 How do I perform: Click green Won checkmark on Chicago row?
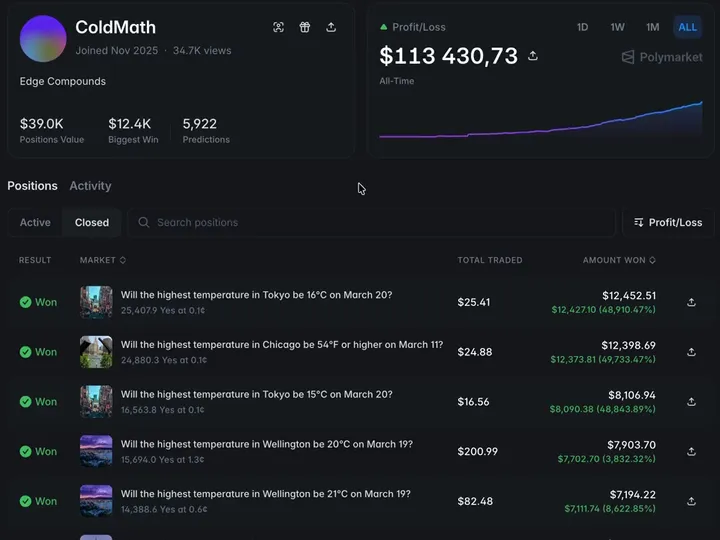tap(26, 352)
